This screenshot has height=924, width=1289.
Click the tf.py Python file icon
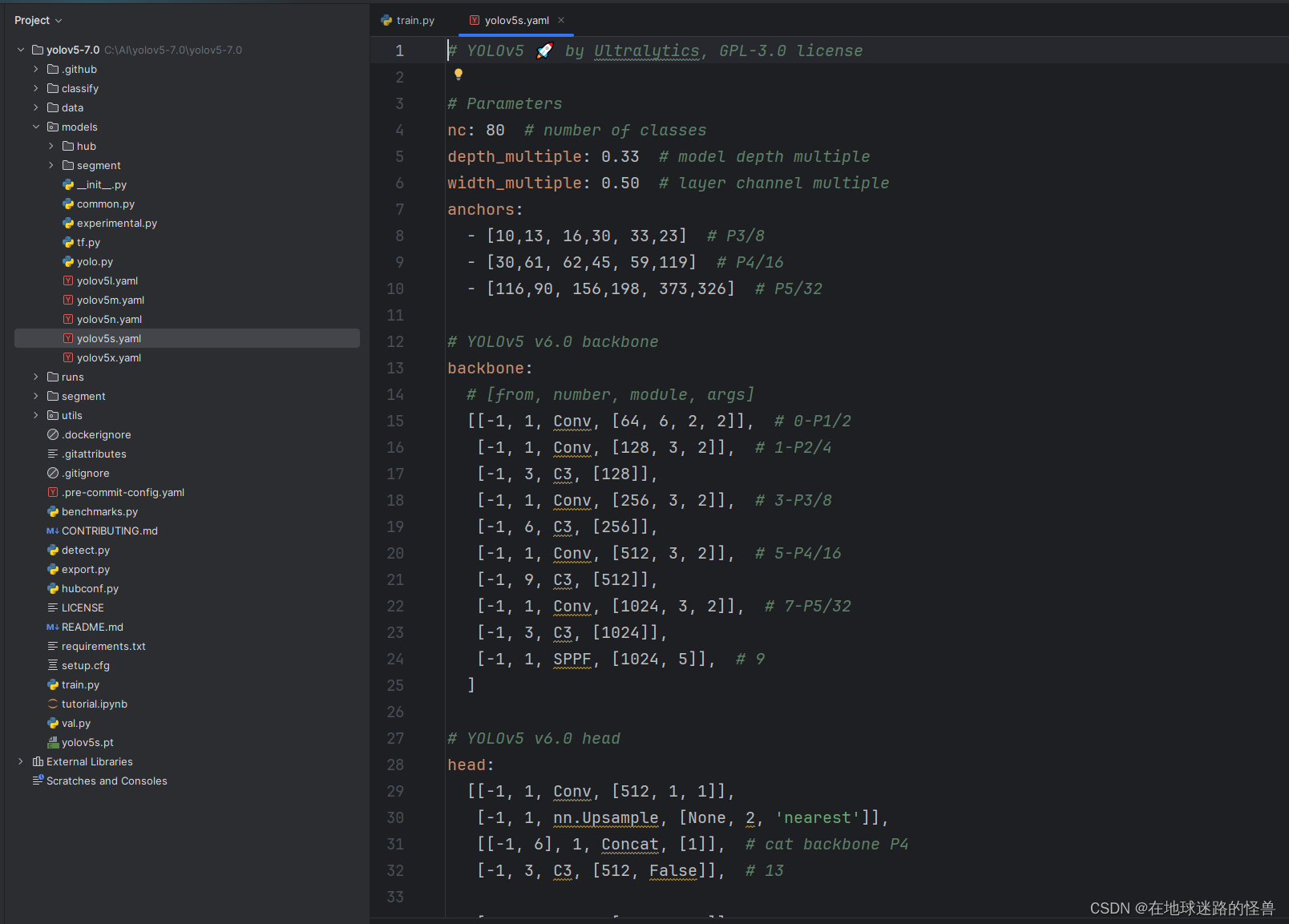coord(68,242)
